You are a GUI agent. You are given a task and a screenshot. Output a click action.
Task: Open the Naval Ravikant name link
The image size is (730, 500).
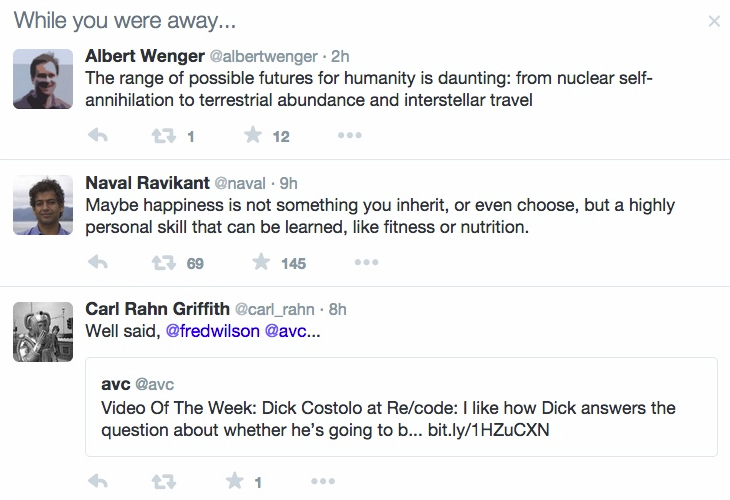click(147, 183)
